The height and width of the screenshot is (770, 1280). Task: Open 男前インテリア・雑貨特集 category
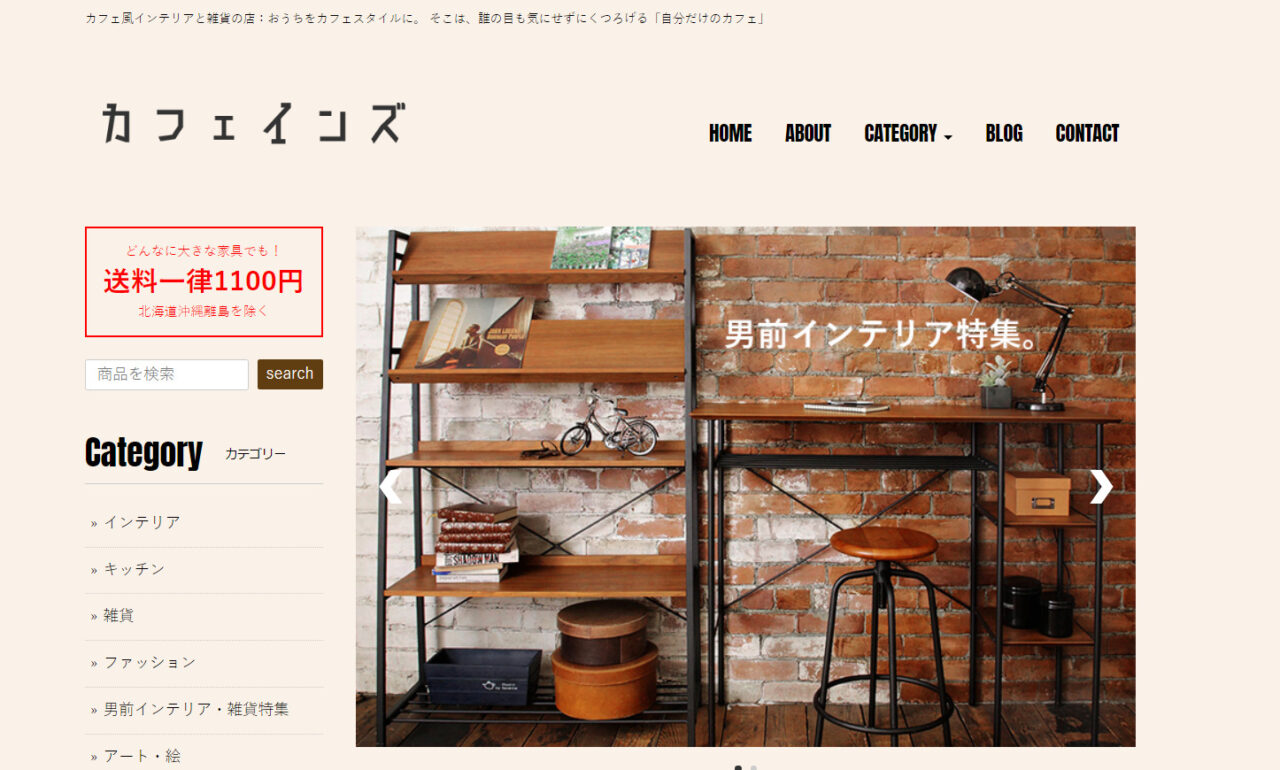click(196, 709)
